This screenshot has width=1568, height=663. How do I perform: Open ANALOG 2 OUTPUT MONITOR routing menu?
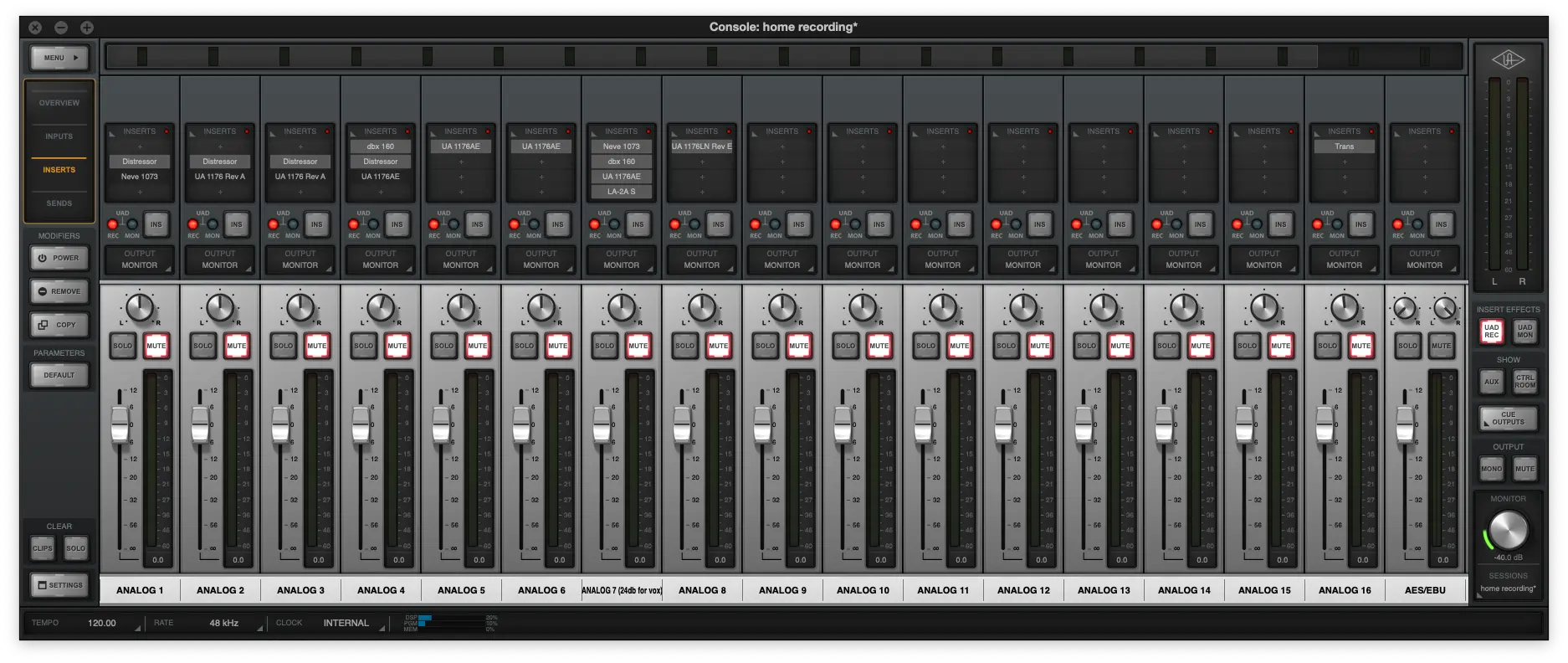click(220, 260)
